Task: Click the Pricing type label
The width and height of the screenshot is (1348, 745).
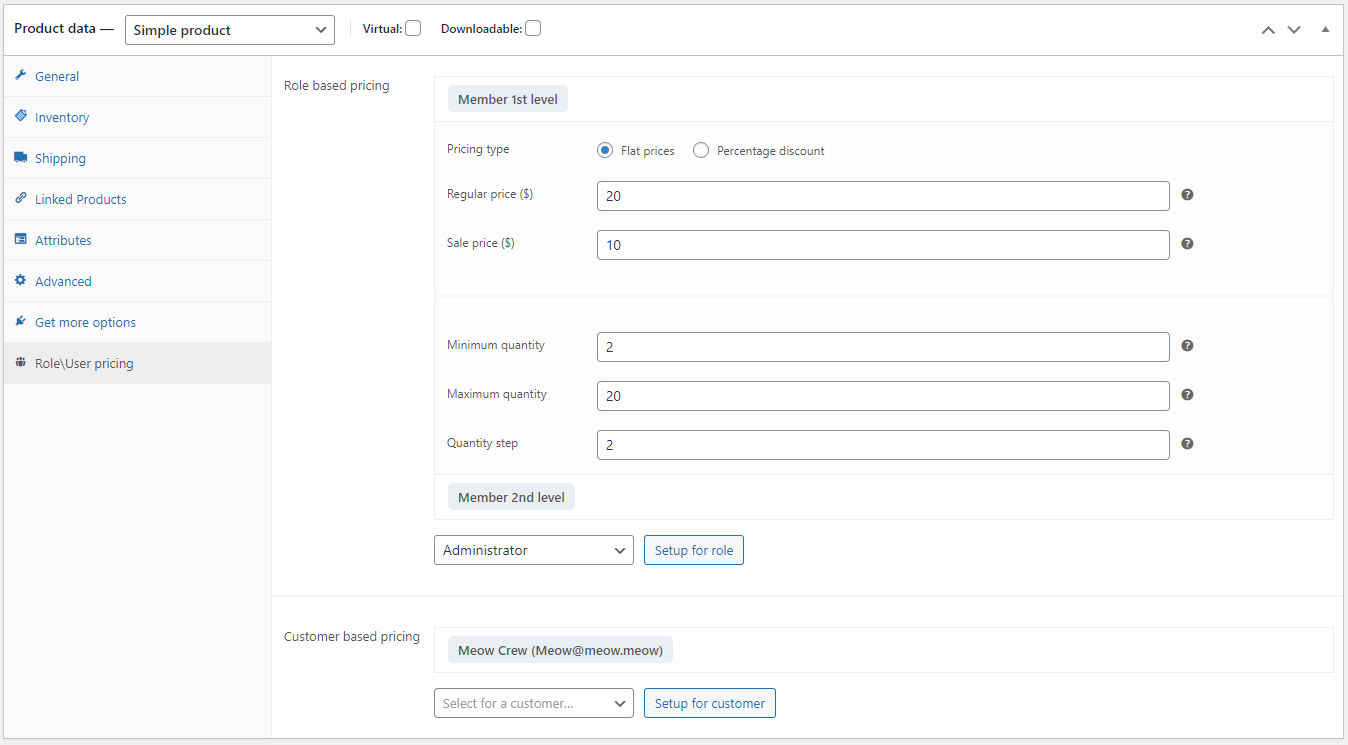Action: click(x=478, y=149)
